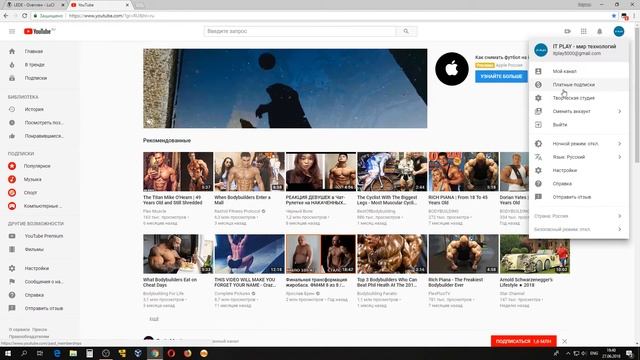Expand the Ночной режим option
This screenshot has height=360, width=640.
(579, 144)
